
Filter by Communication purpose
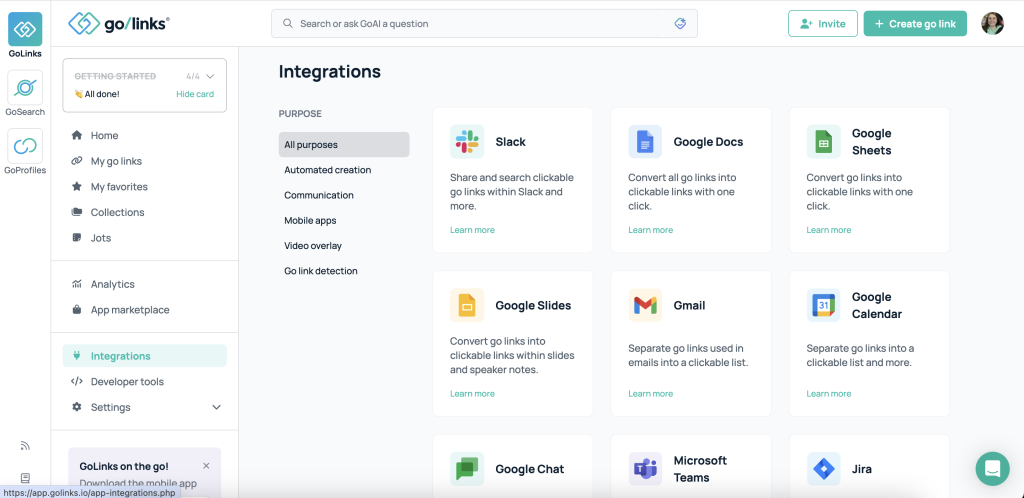click(319, 195)
